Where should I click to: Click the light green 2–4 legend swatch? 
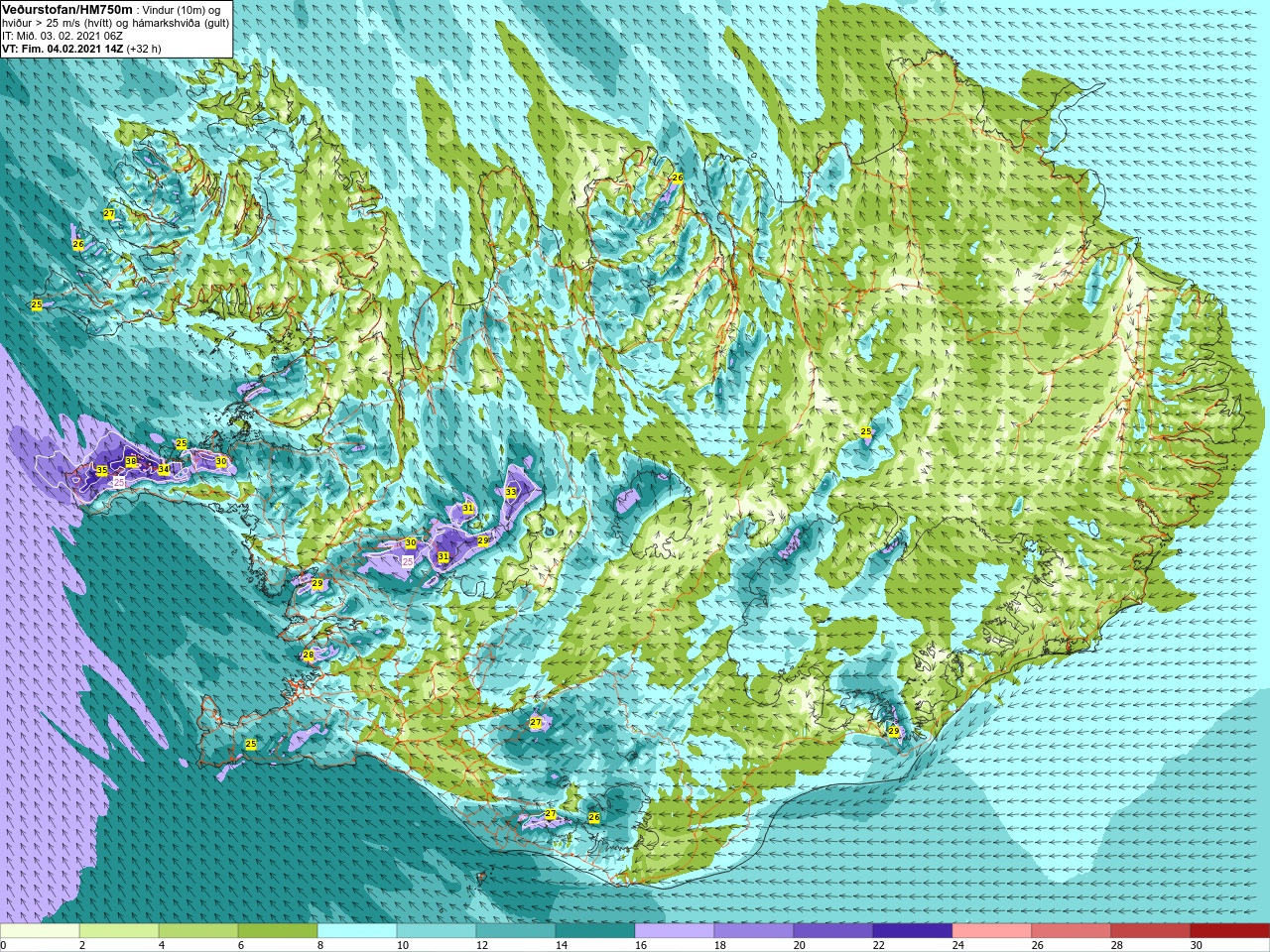click(x=119, y=931)
